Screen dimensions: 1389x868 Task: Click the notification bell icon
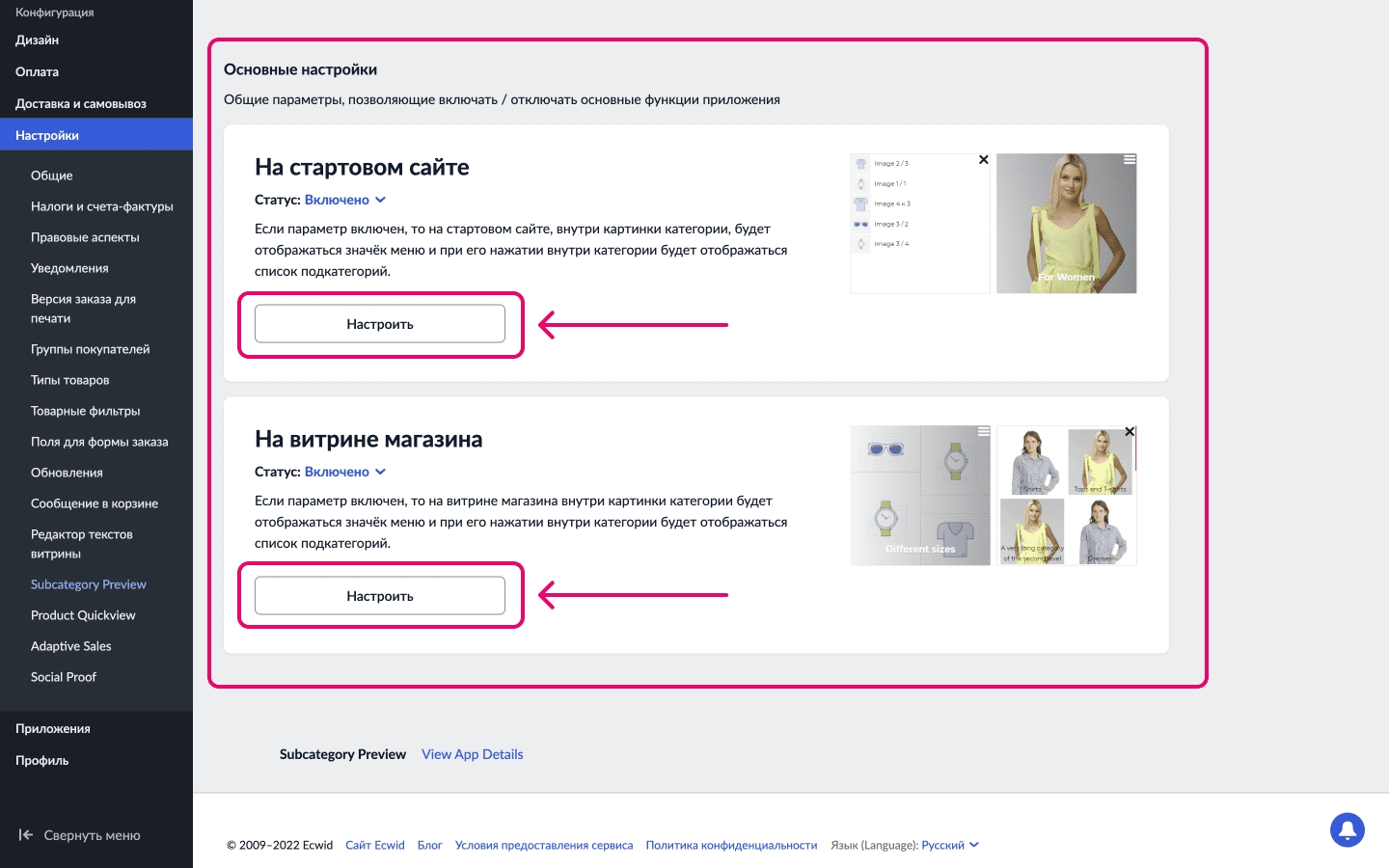[1347, 829]
